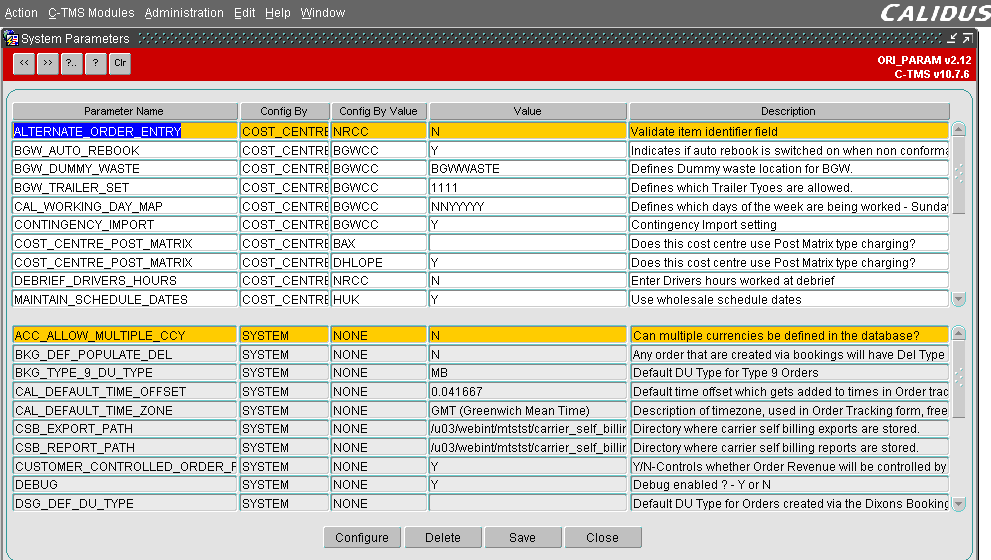Image resolution: width=991 pixels, height=560 pixels.
Task: Select the ALTERNATE_ORDER_ENTRY parameter field
Action: (x=125, y=131)
